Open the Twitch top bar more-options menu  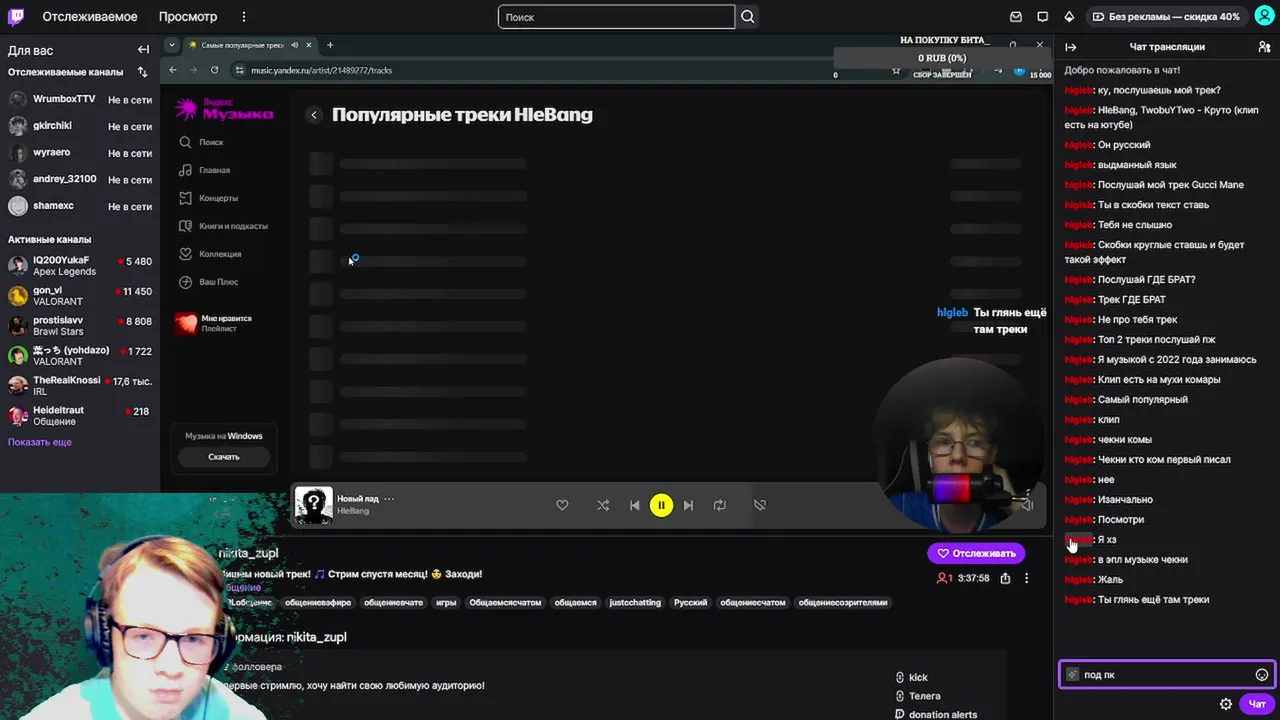[x=244, y=17]
